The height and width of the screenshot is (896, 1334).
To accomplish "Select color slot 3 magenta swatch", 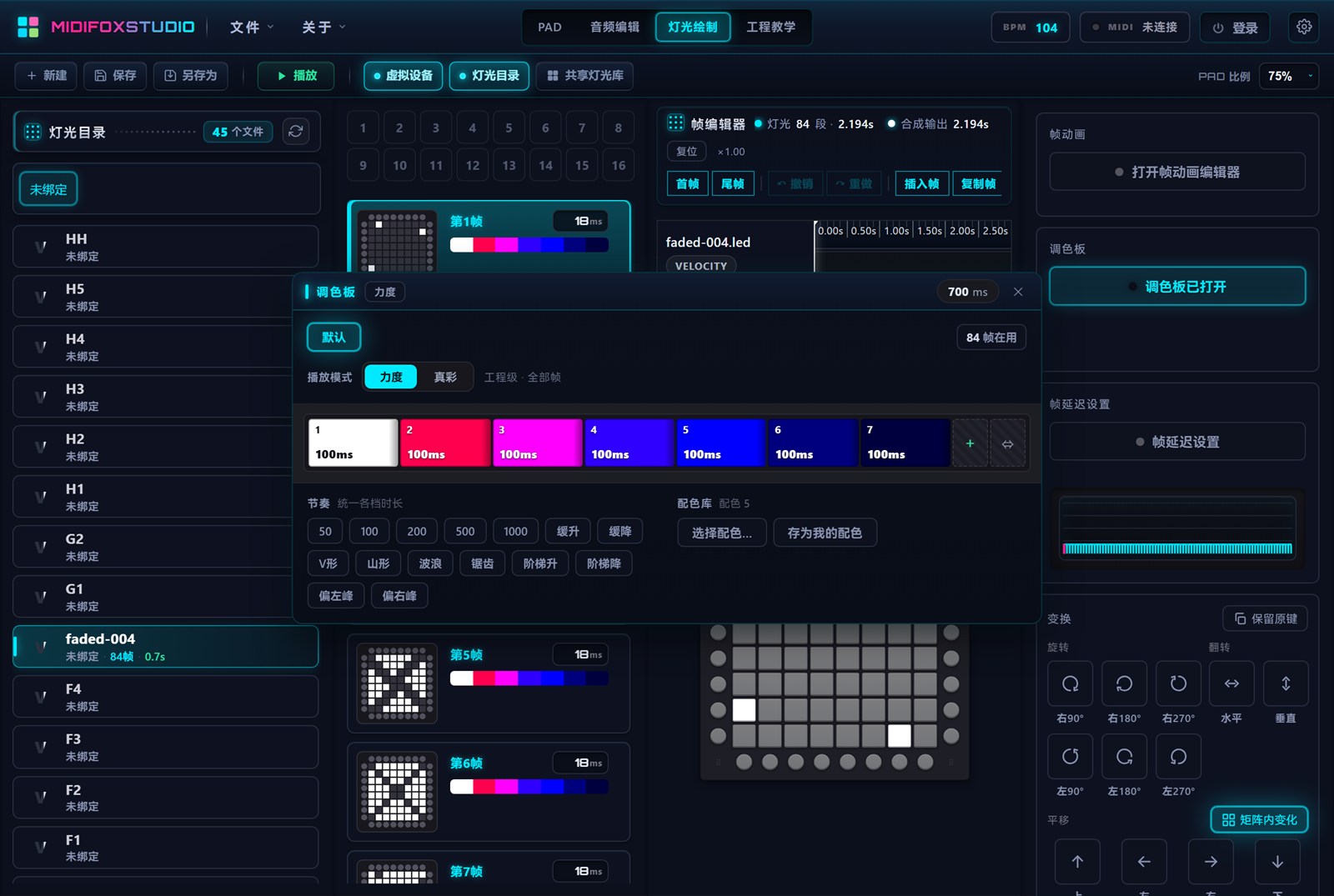I will (x=537, y=443).
